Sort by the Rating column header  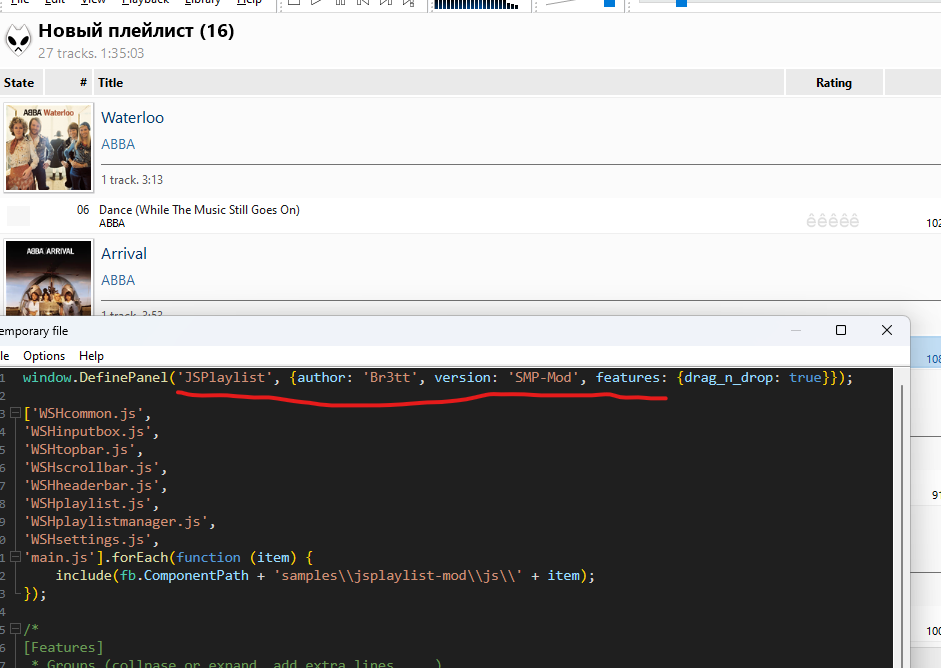click(833, 83)
